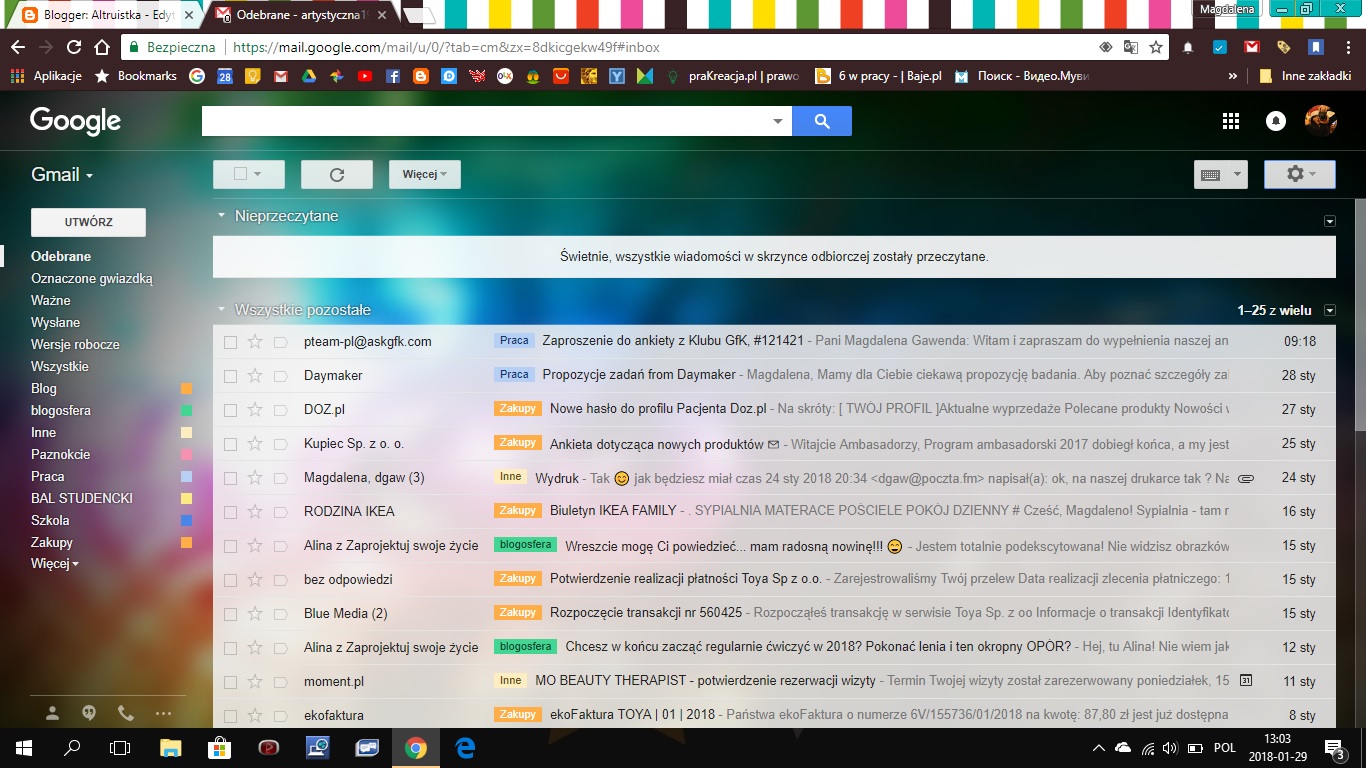The height and width of the screenshot is (768, 1366).
Task: Compose a message with UTWÓRZ
Action: [88, 222]
